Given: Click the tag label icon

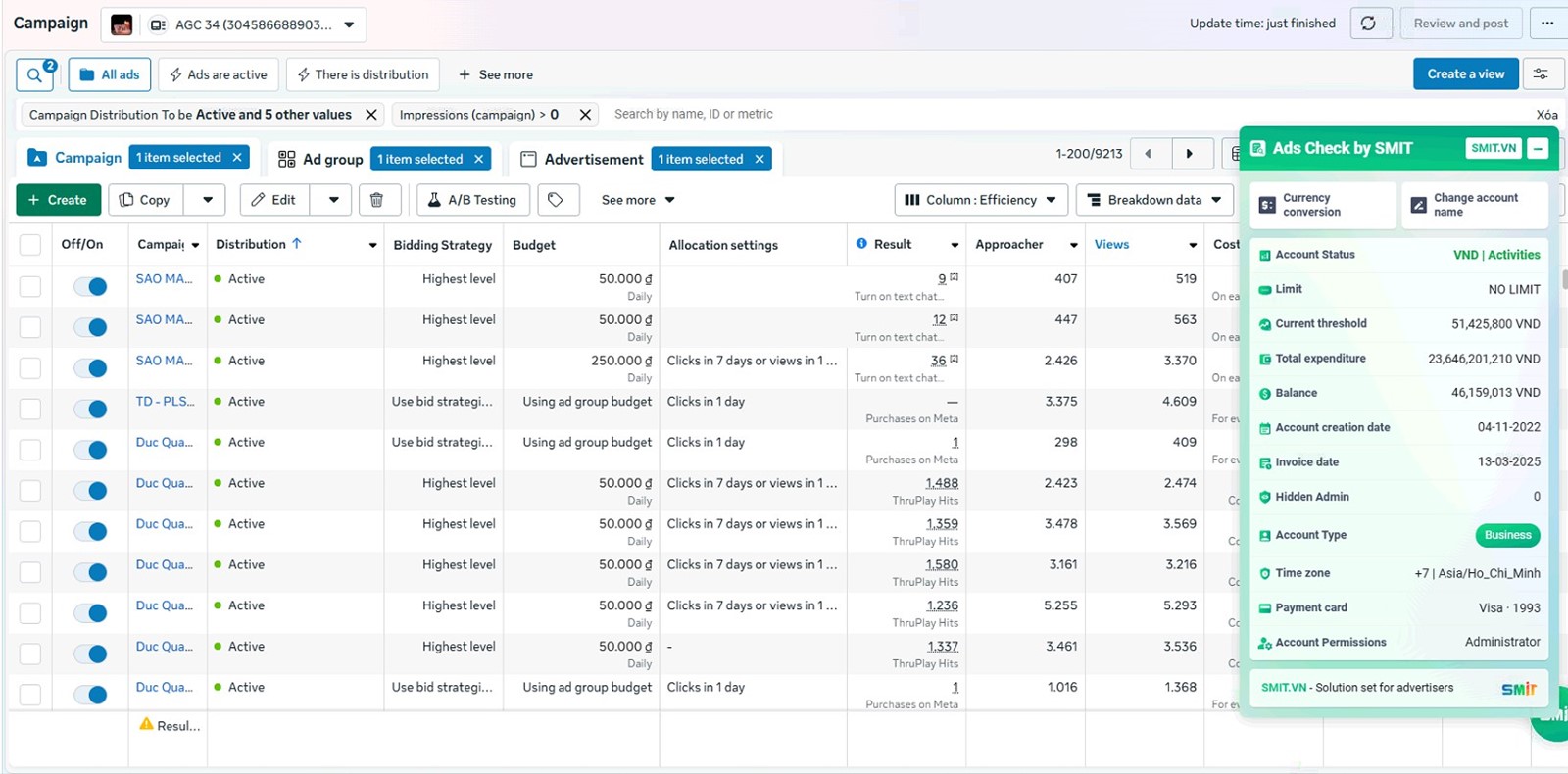Looking at the screenshot, I should (556, 200).
